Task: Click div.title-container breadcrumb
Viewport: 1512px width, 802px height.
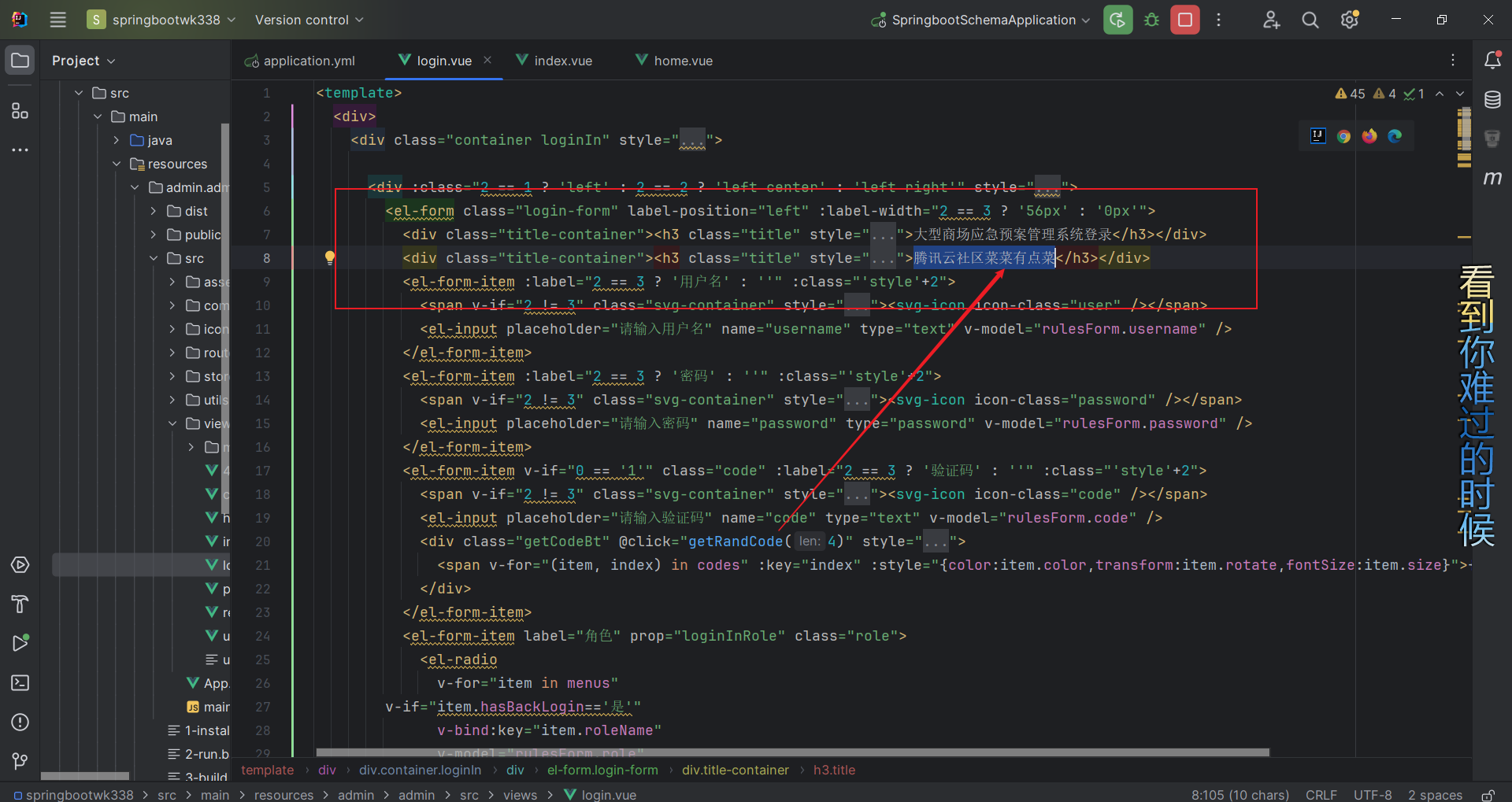Action: pos(736,770)
